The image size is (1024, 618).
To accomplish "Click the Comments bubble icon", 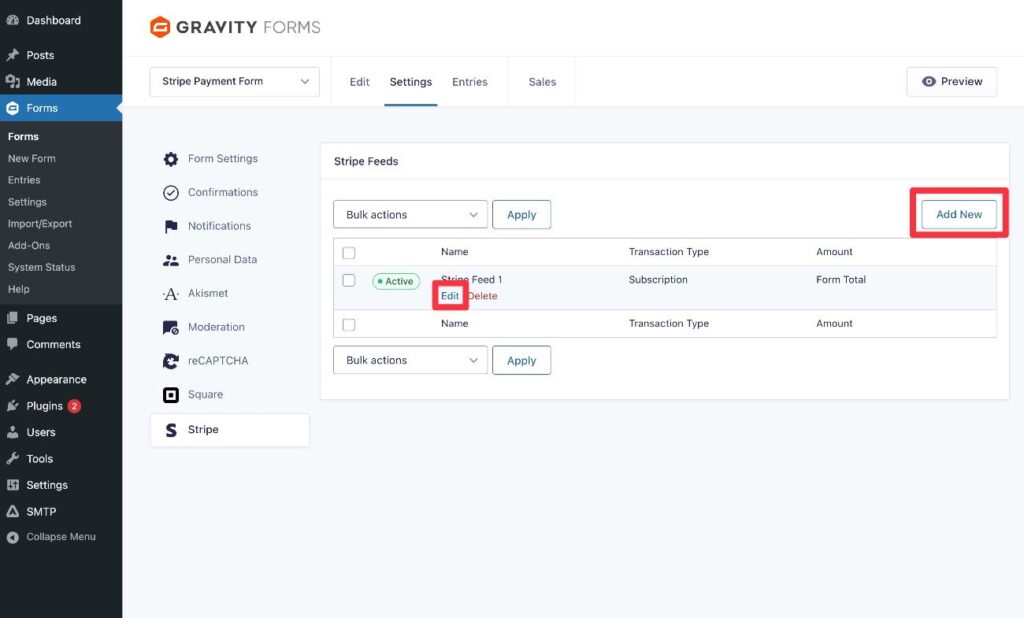I will point(12,344).
